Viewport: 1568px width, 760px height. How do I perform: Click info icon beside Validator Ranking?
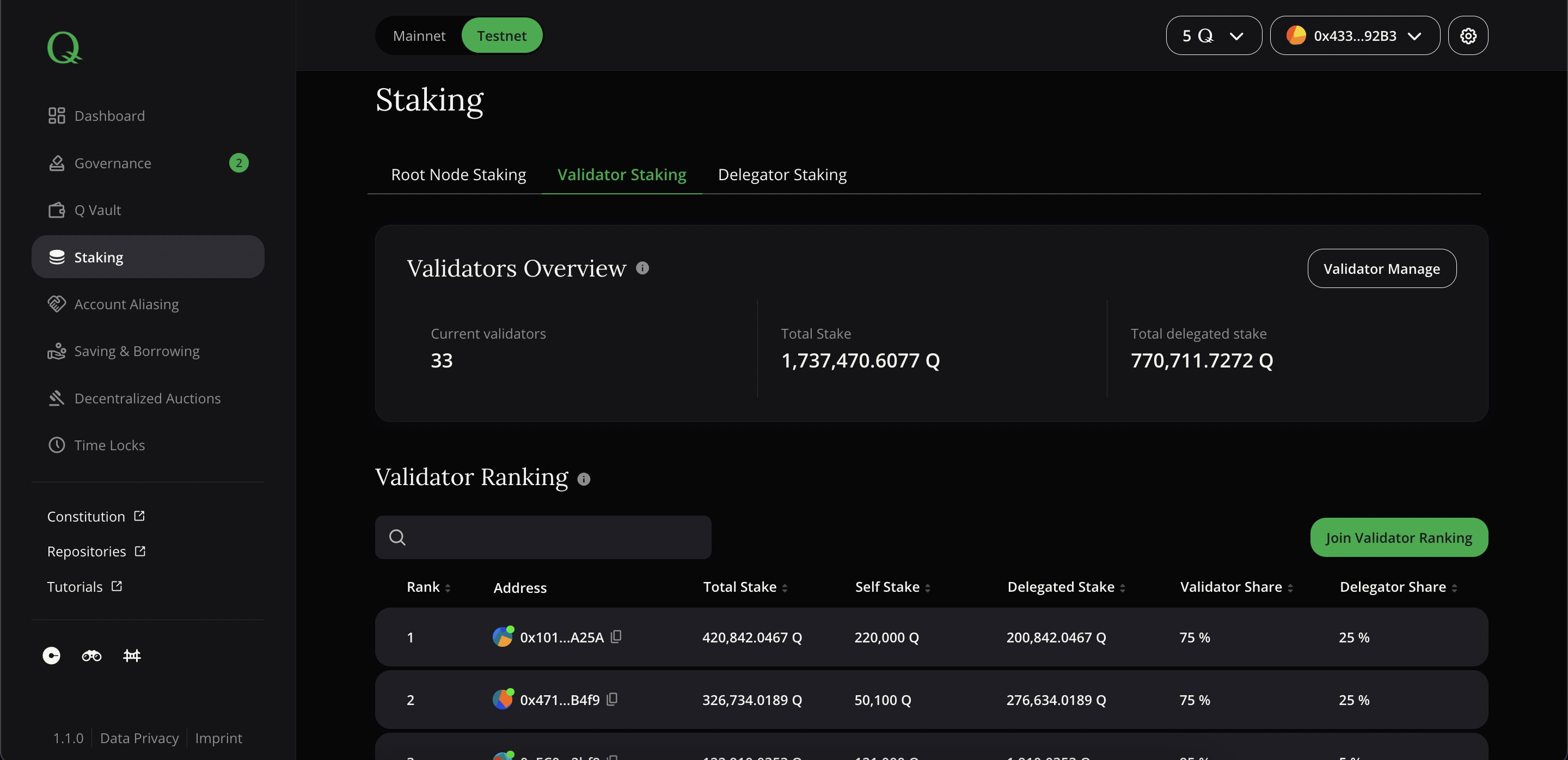pyautogui.click(x=583, y=480)
